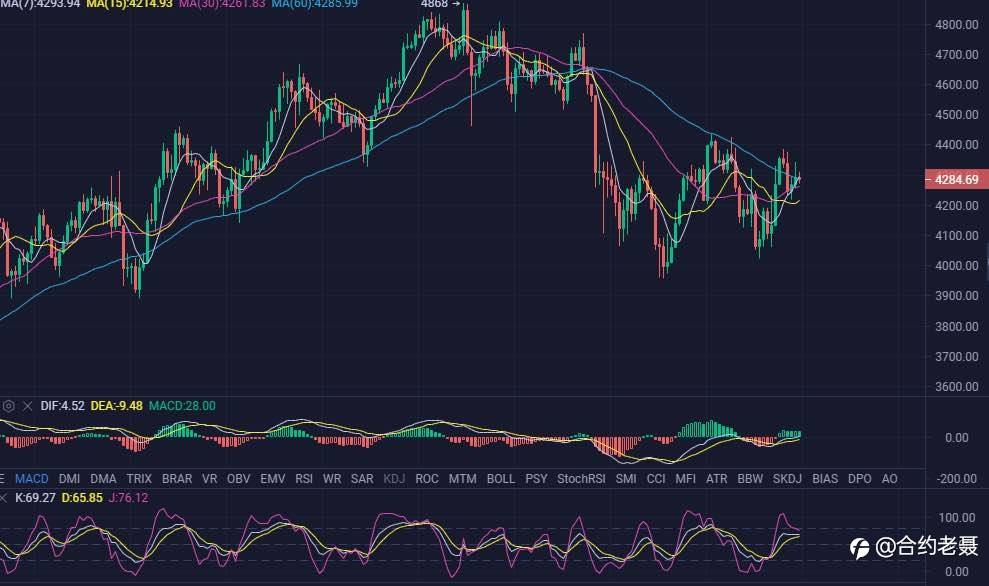Switch to the OBV indicator
The width and height of the screenshot is (989, 586).
(238, 479)
